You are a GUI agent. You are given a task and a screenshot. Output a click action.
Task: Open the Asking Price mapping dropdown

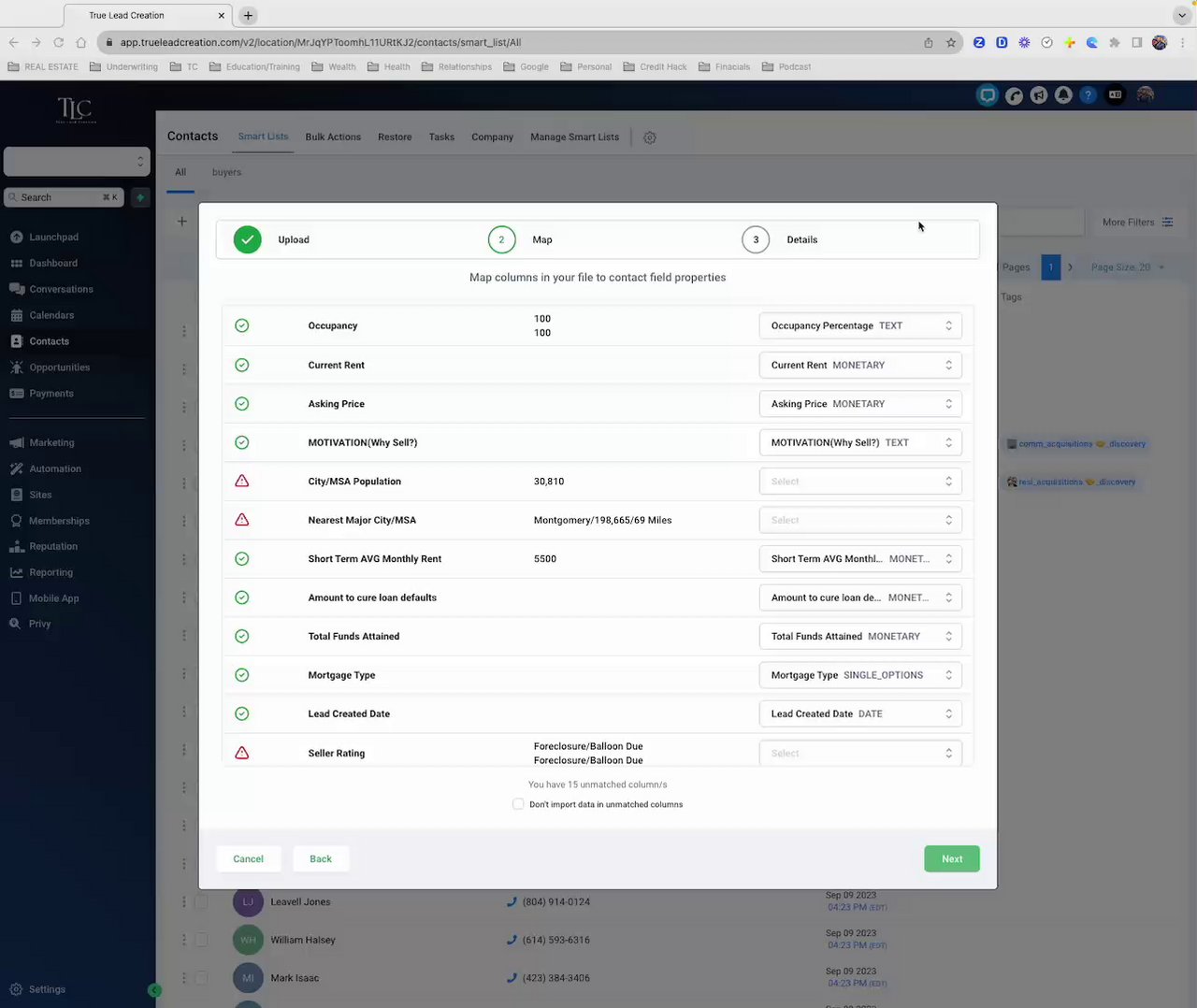pyautogui.click(x=860, y=404)
